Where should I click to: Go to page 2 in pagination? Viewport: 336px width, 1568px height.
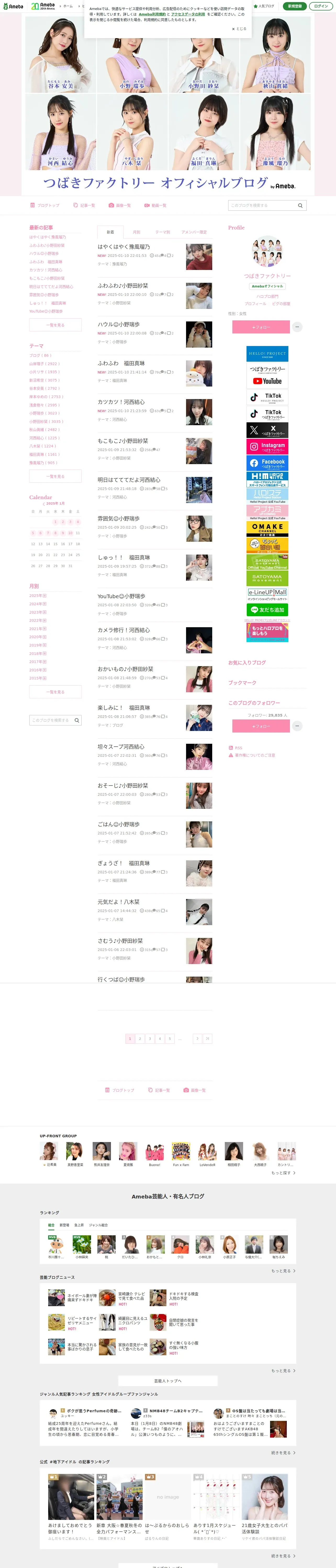pyautogui.click(x=140, y=1039)
